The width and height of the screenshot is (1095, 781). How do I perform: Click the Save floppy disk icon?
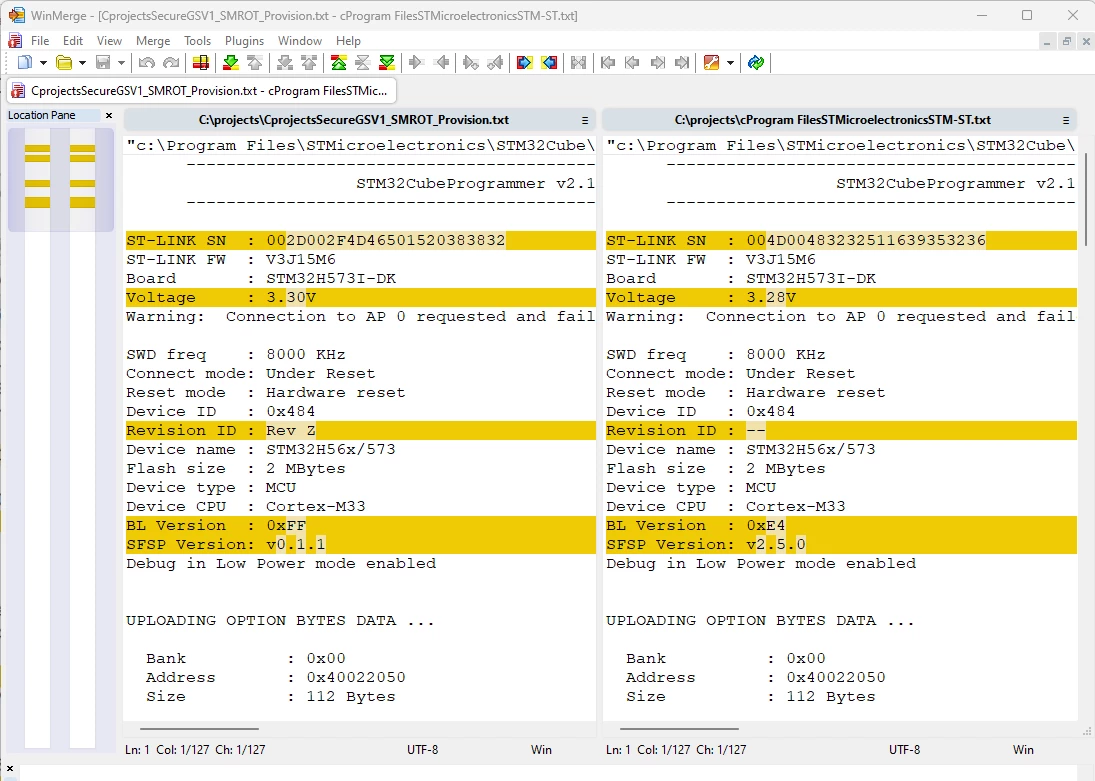pyautogui.click(x=103, y=63)
